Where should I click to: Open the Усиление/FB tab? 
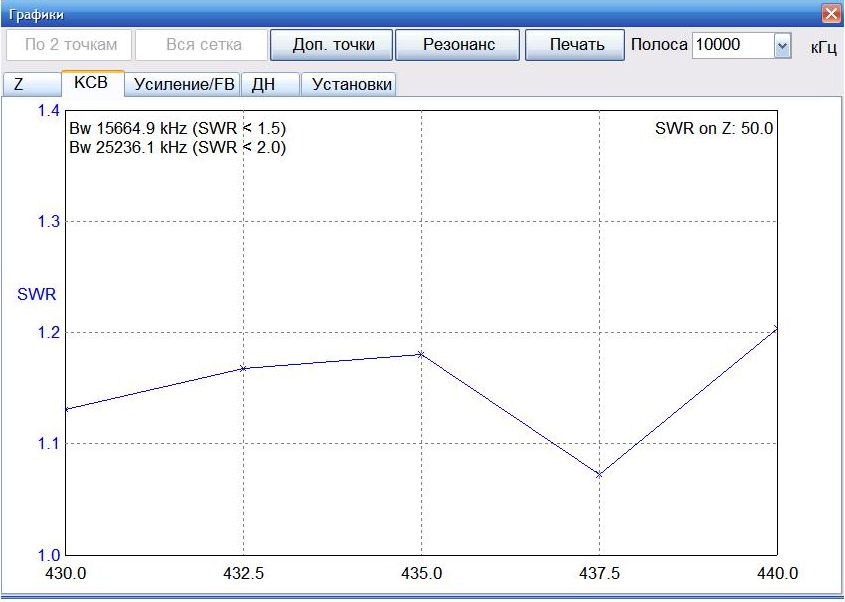coord(183,85)
